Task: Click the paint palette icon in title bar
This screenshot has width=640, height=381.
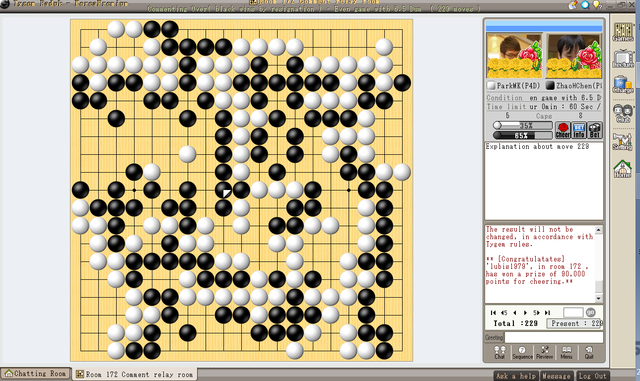Action: pos(573,5)
